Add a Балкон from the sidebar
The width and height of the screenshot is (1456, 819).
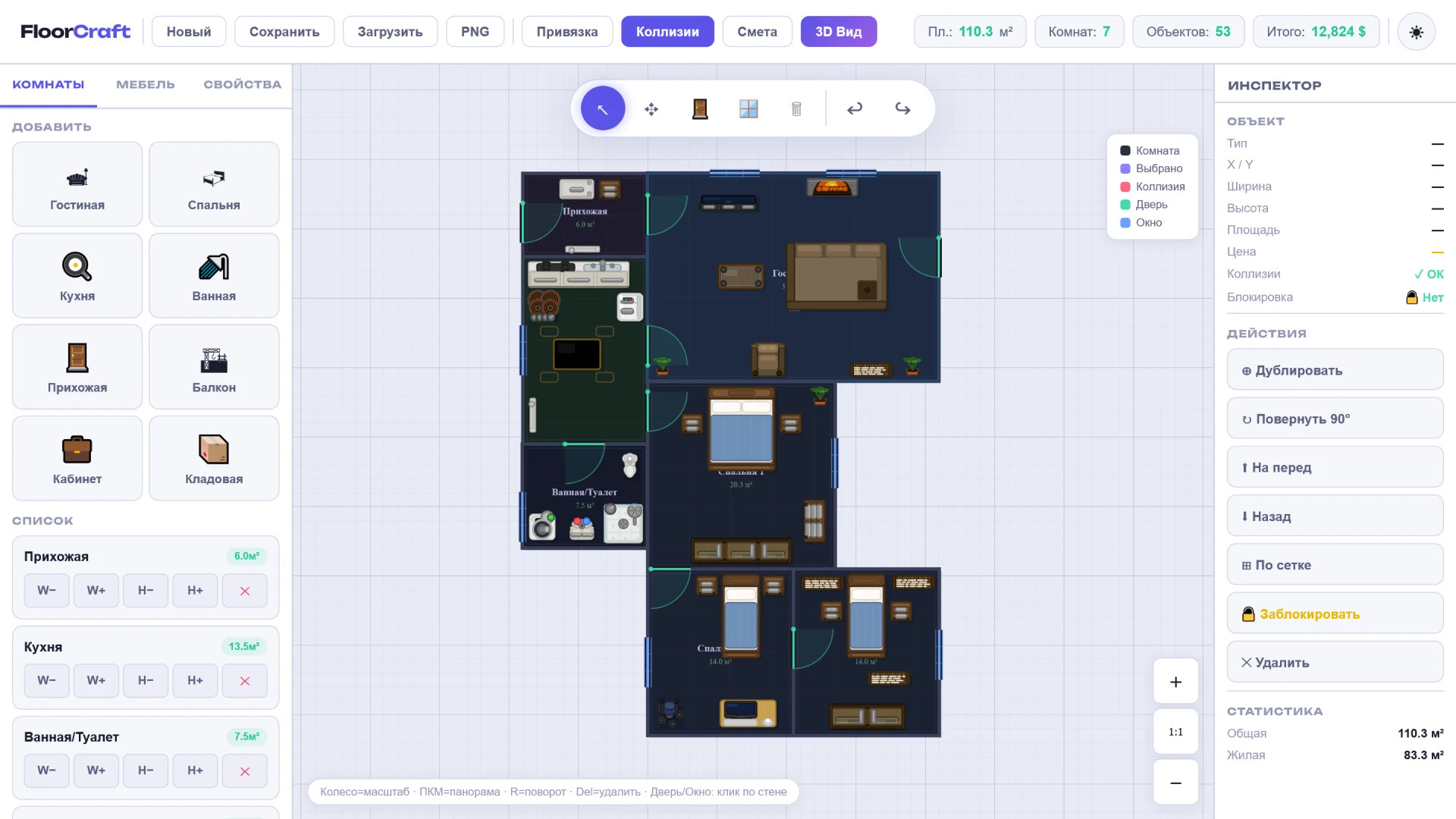[214, 366]
